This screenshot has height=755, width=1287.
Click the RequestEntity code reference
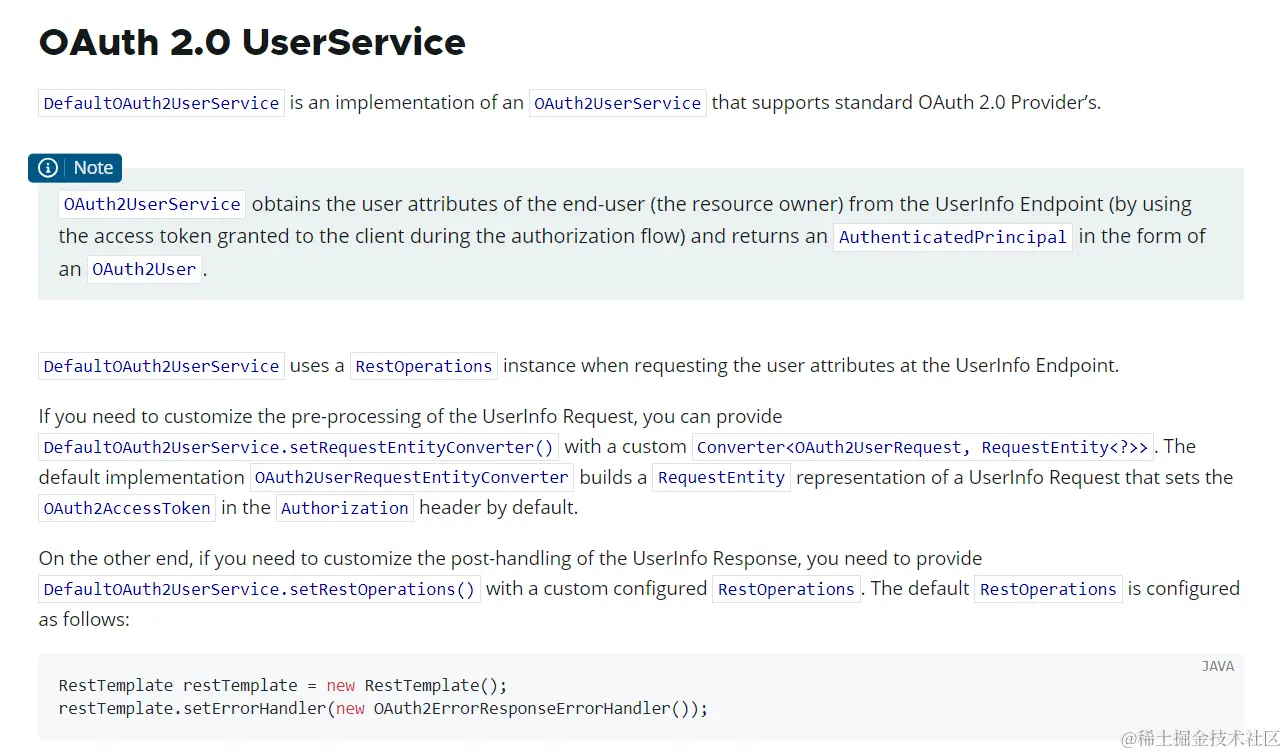click(x=720, y=477)
